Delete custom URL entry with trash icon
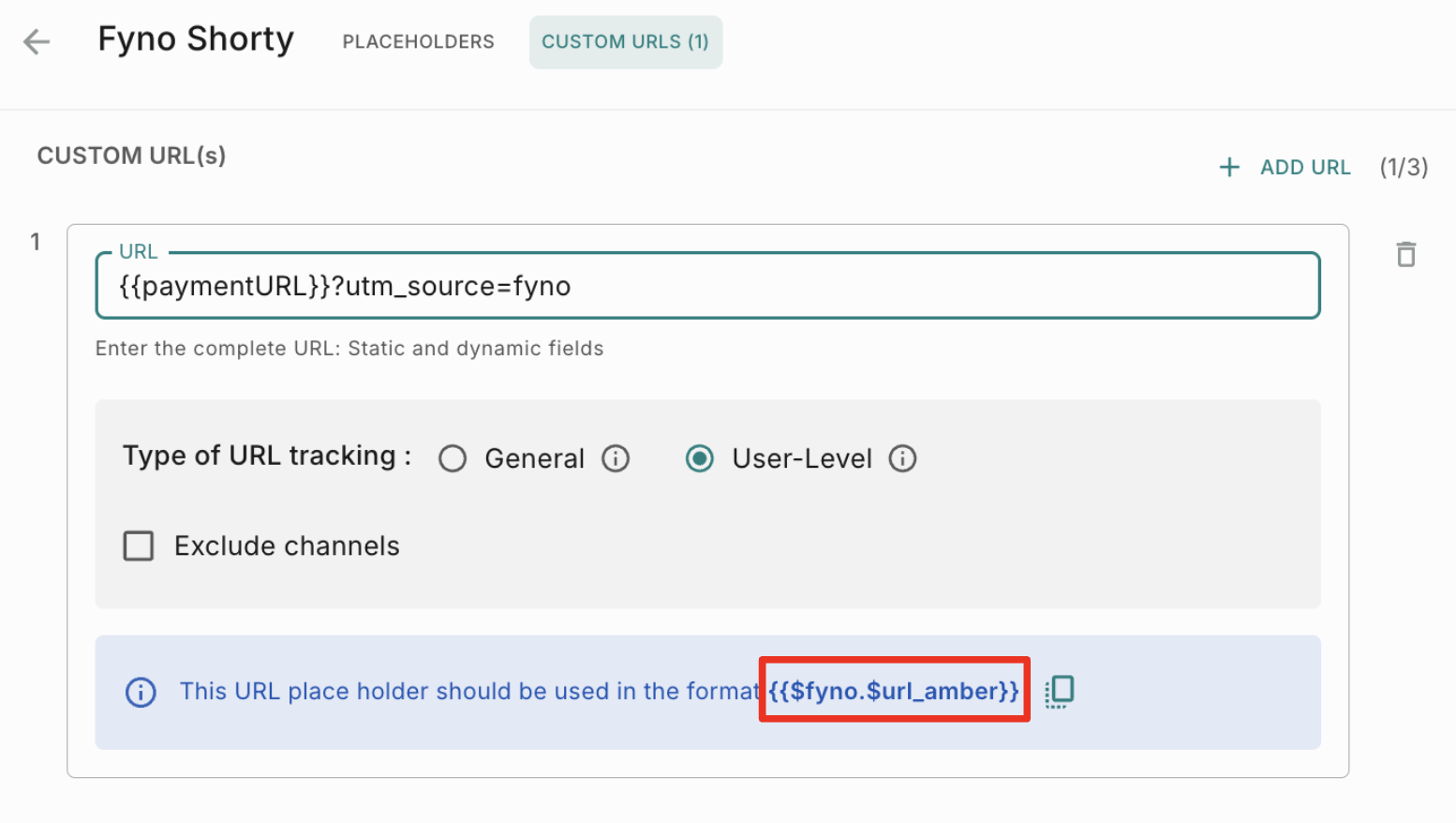This screenshot has height=823, width=1456. pos(1405,254)
